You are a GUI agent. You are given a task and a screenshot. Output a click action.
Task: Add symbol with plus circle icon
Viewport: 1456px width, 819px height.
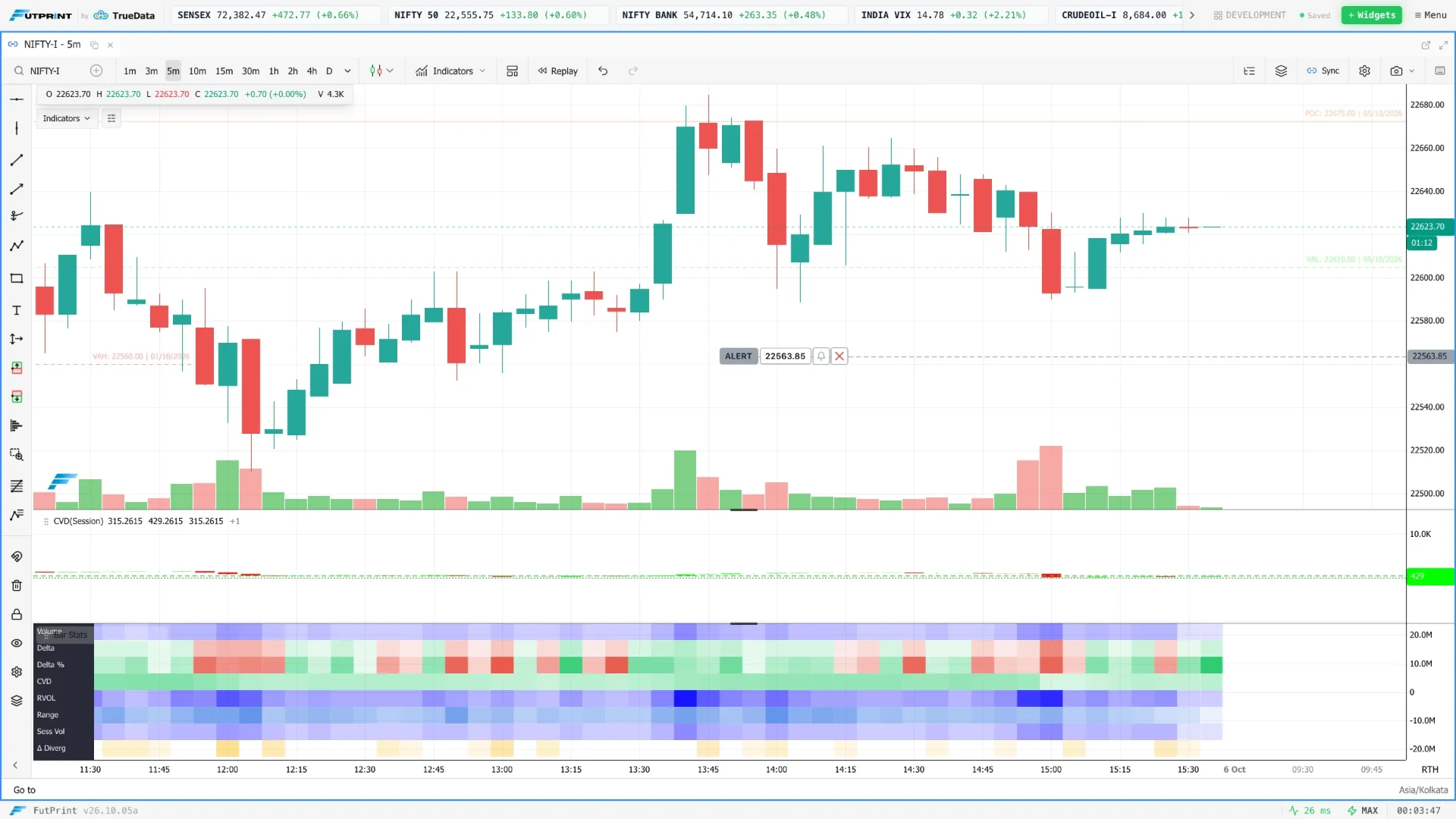coord(96,71)
